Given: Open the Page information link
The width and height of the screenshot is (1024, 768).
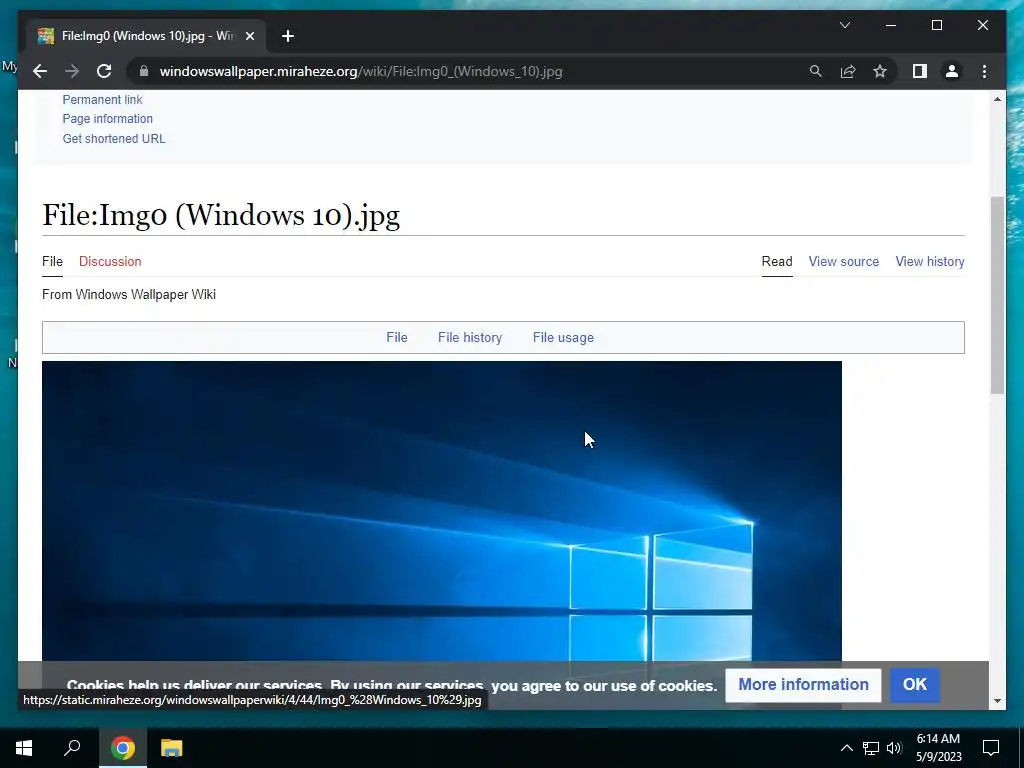Looking at the screenshot, I should point(108,119).
